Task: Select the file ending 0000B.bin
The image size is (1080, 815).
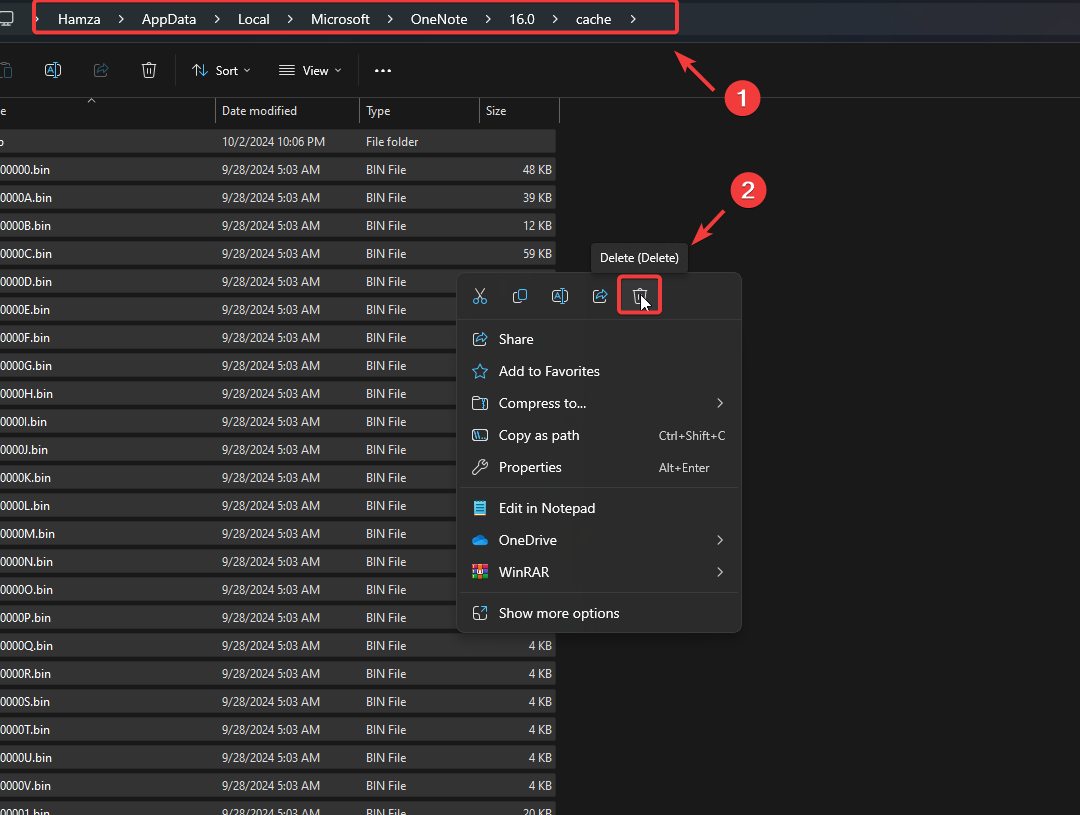Action: (278, 226)
